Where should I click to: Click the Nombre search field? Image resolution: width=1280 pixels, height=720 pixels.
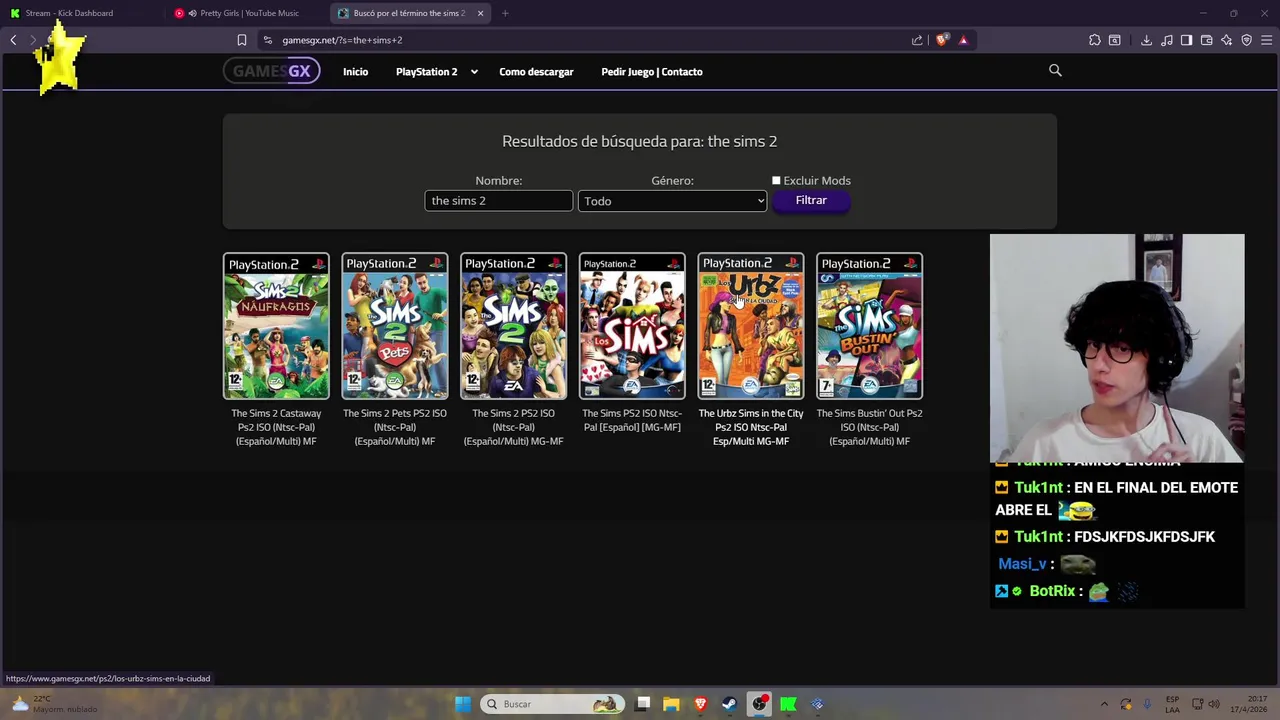pos(499,201)
